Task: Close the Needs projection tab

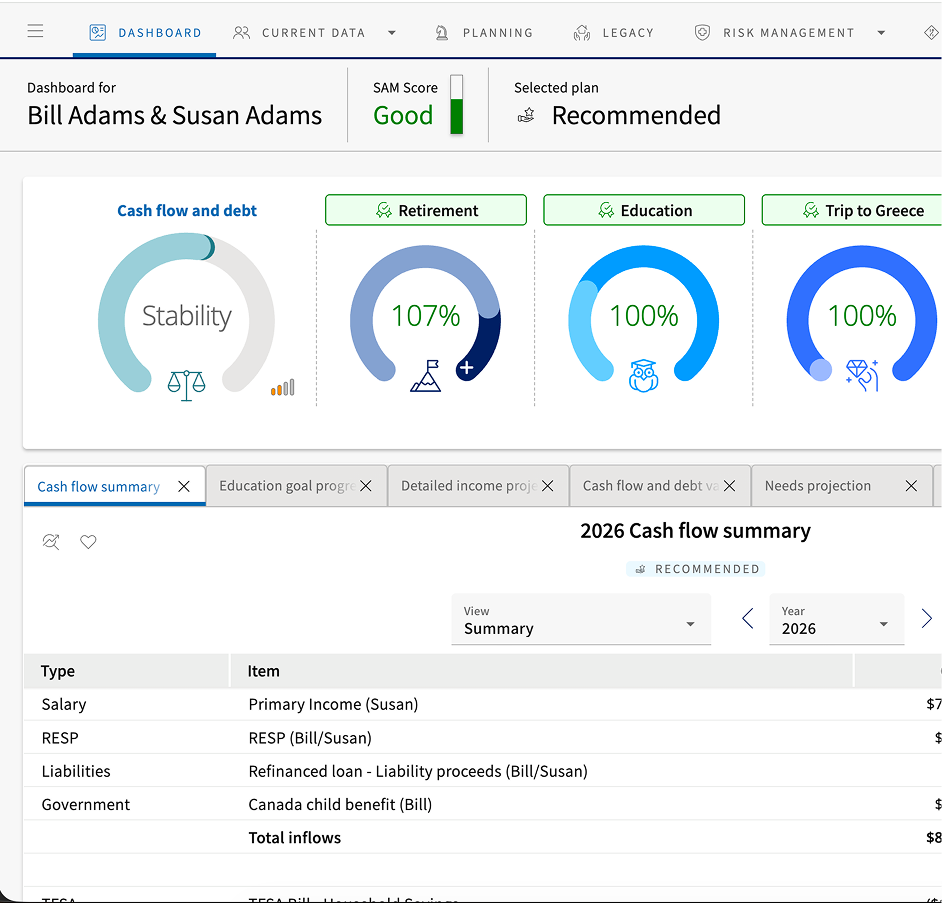Action: 911,486
